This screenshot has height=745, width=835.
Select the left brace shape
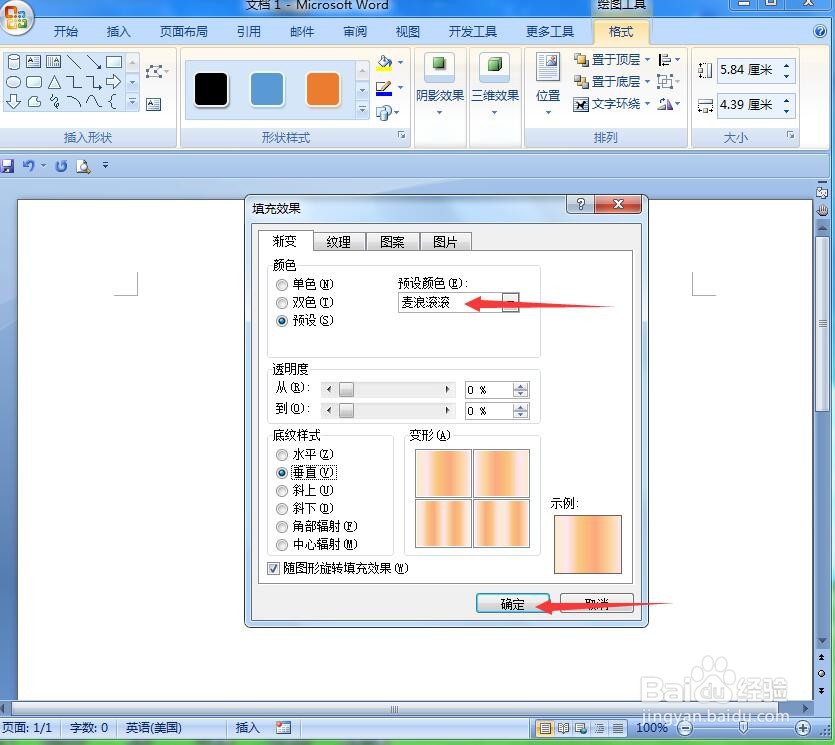(113, 101)
